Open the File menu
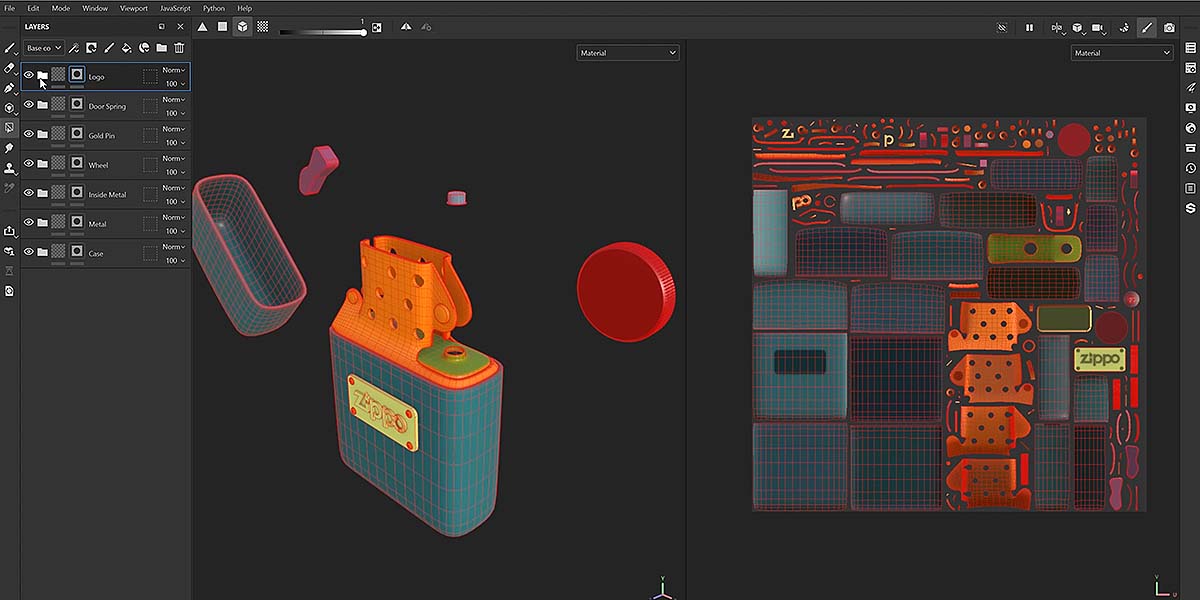The width and height of the screenshot is (1200, 600). 10,8
